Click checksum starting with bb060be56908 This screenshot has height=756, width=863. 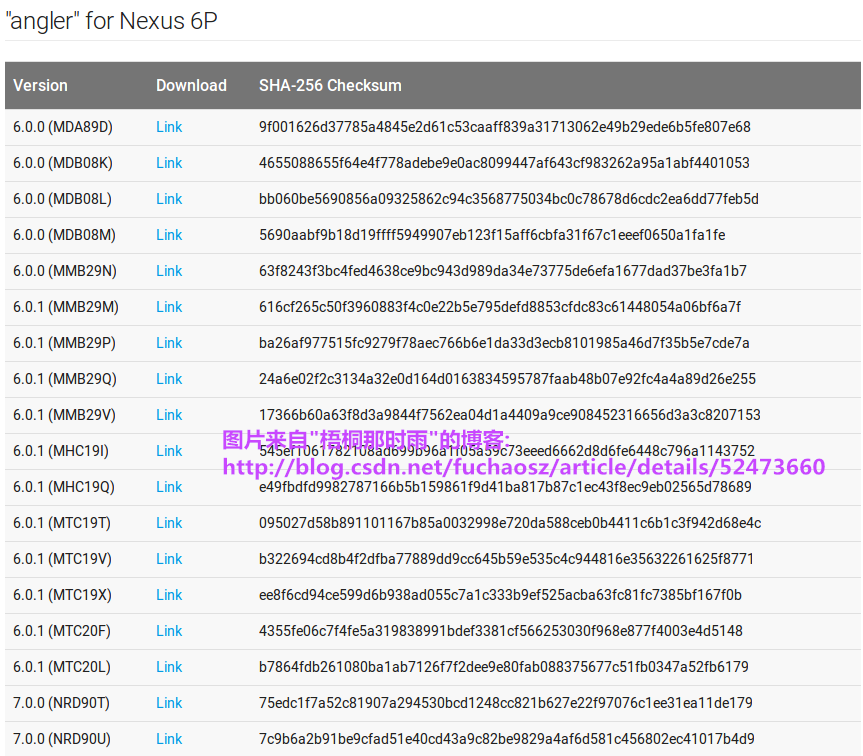pos(509,199)
